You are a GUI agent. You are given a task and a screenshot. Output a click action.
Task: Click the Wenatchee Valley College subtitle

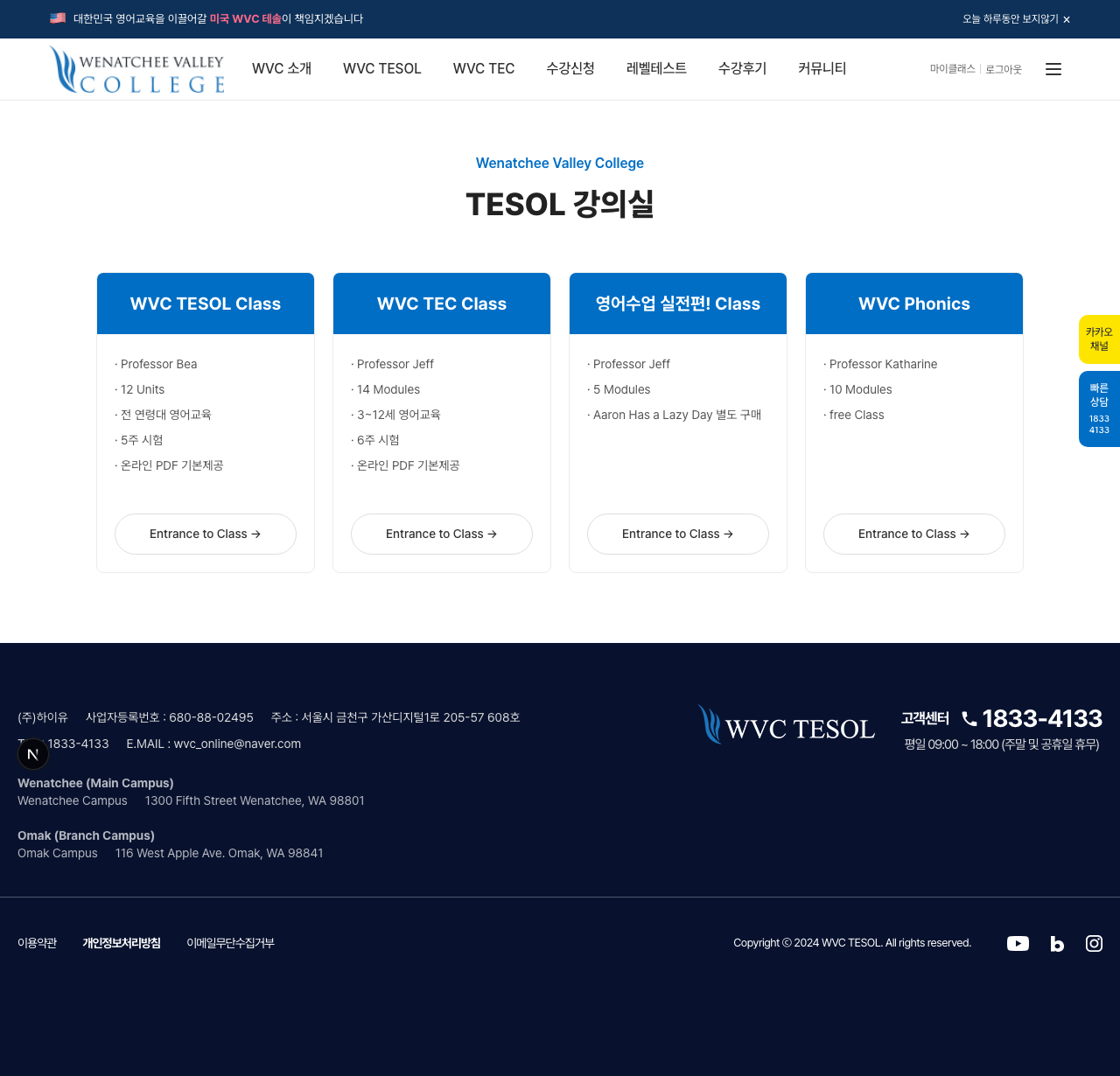560,163
